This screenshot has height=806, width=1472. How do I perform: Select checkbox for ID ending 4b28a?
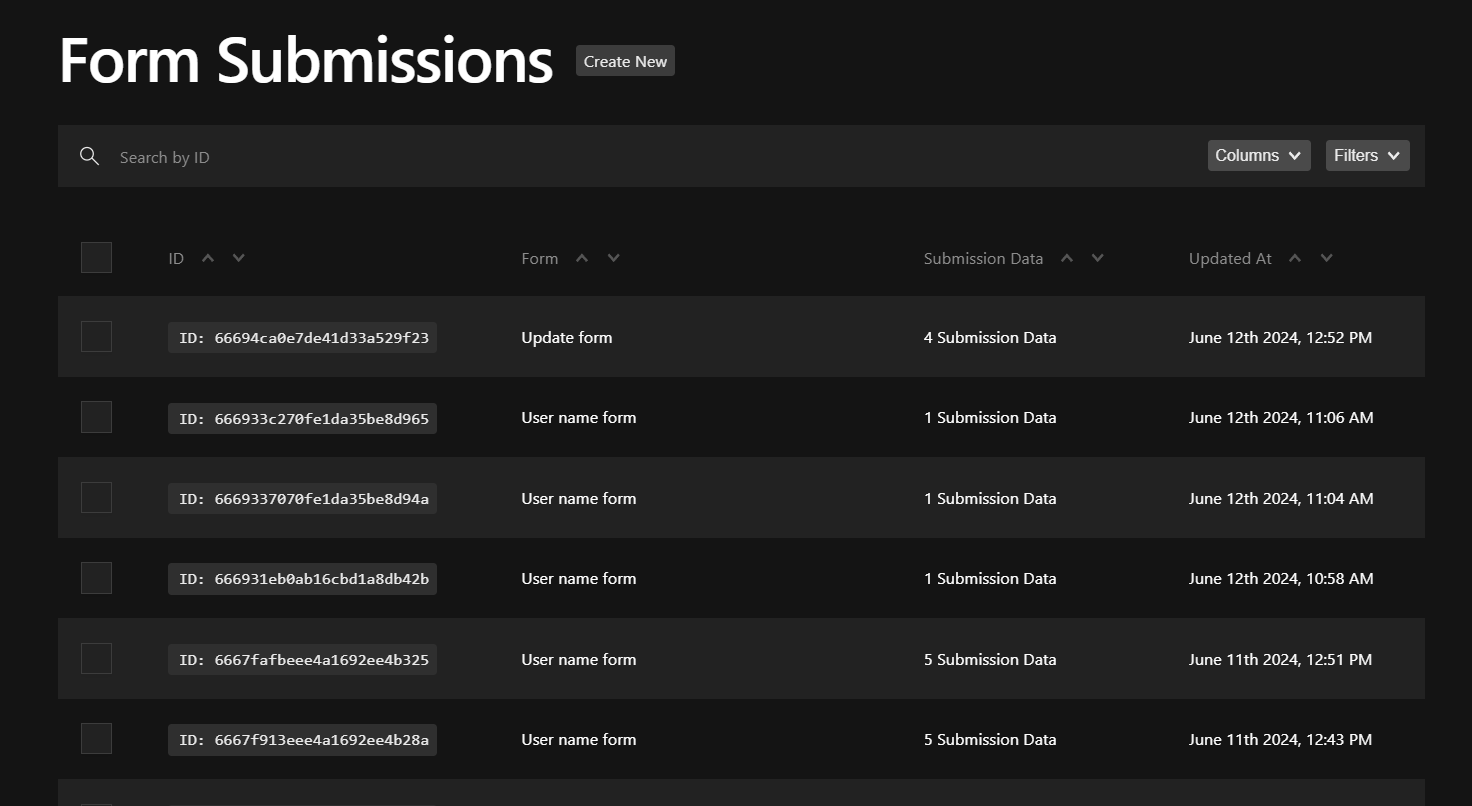tap(96, 739)
